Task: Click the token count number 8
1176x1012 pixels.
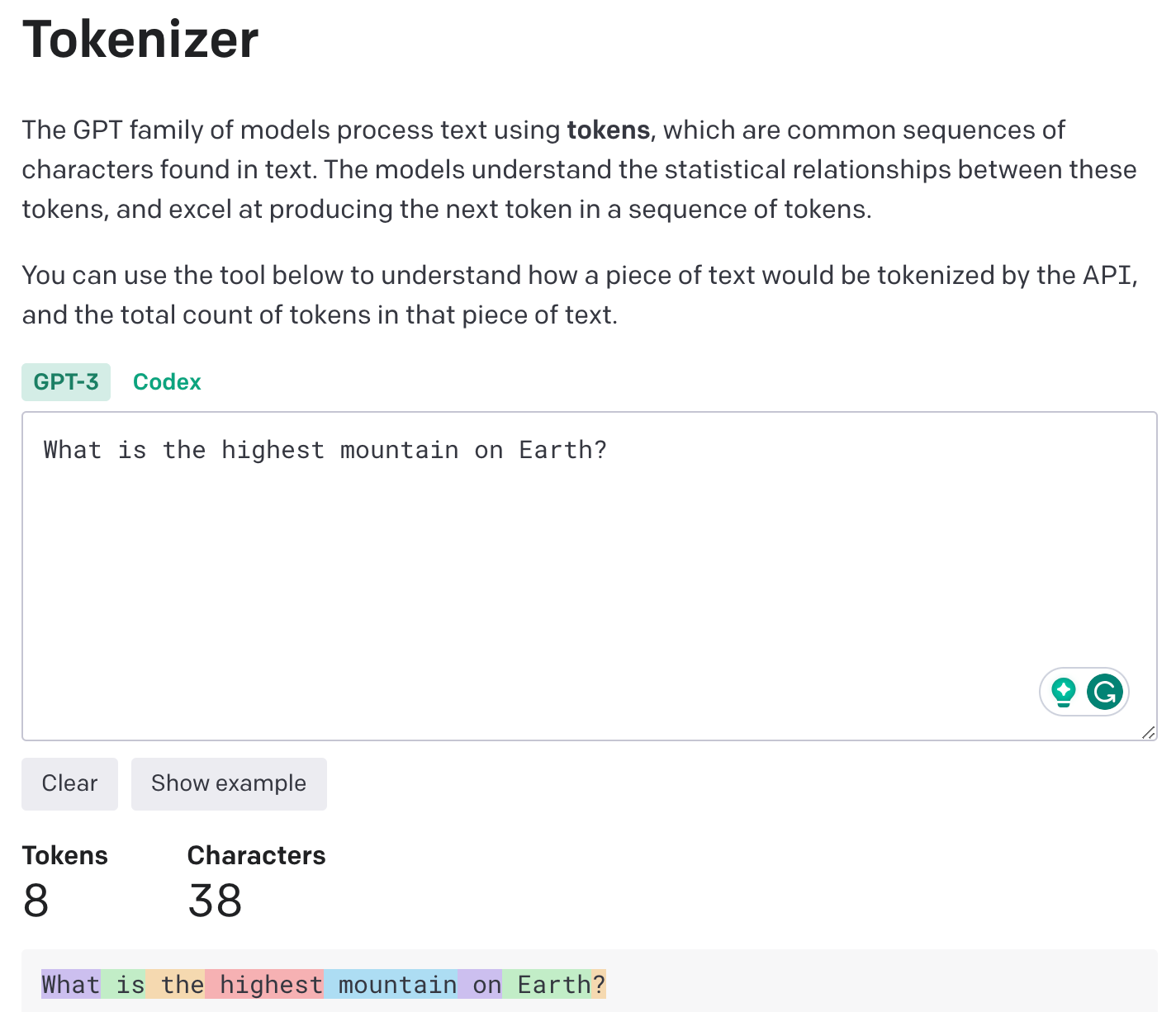Action: pos(36,900)
